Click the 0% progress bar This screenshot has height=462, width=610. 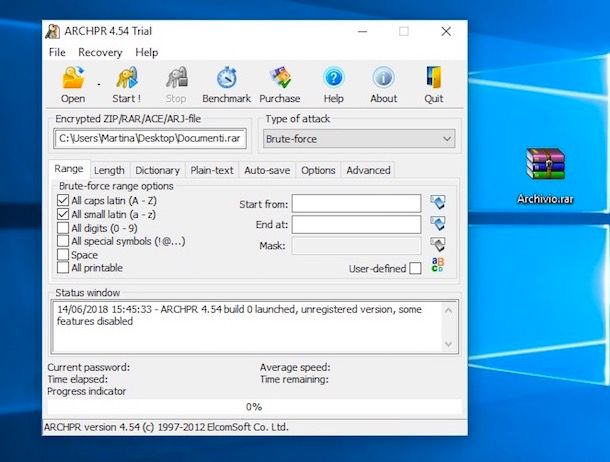254,407
